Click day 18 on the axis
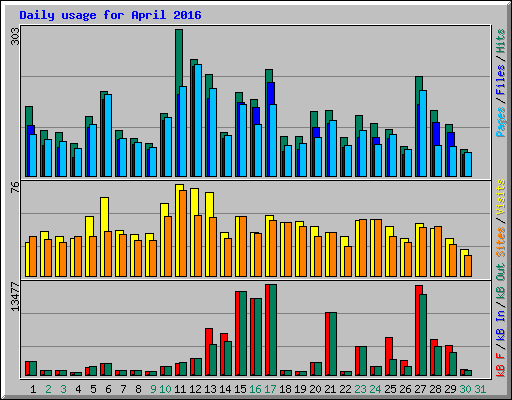The height and width of the screenshot is (400, 512). (285, 389)
